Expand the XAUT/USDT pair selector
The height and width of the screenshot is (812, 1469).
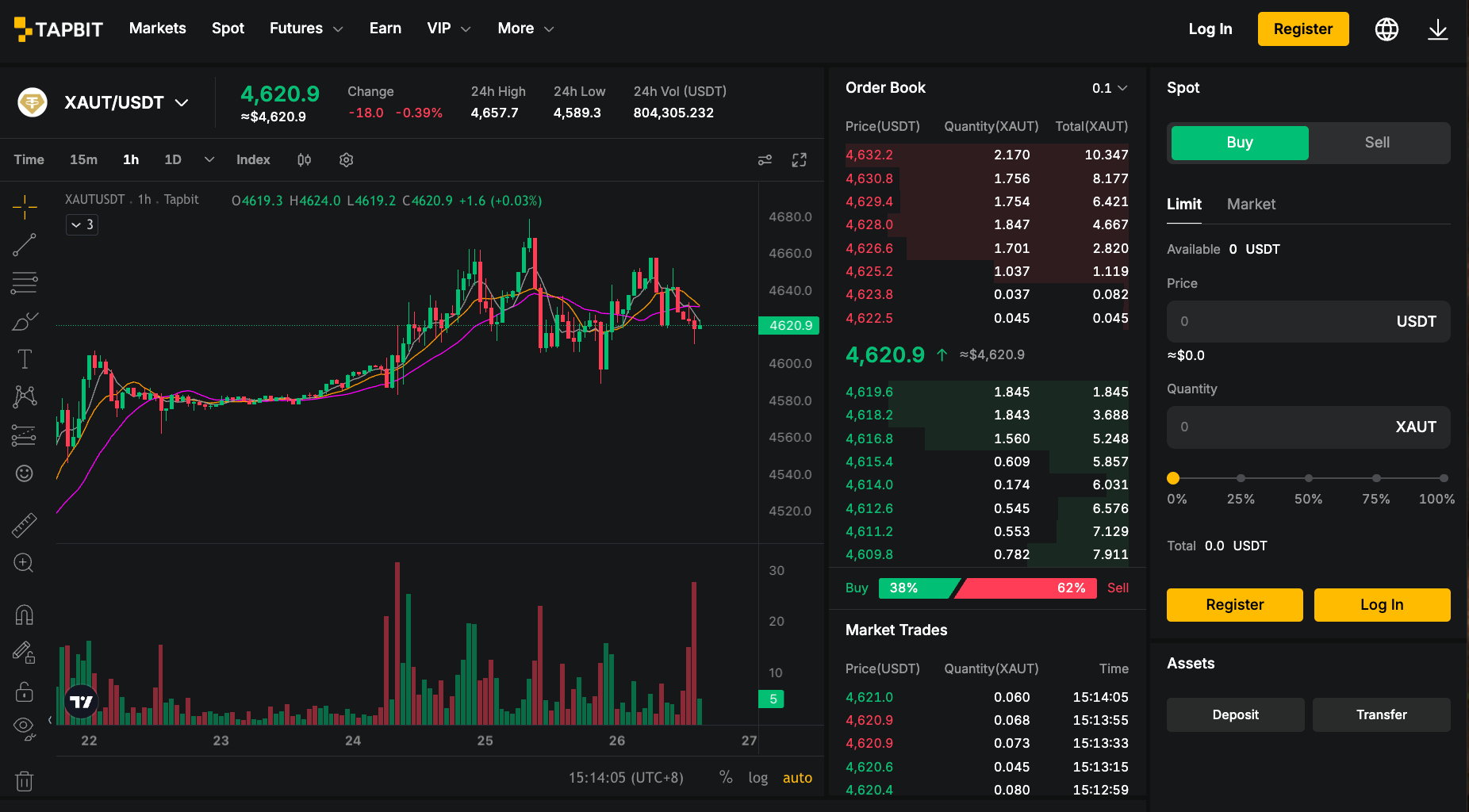coord(126,102)
